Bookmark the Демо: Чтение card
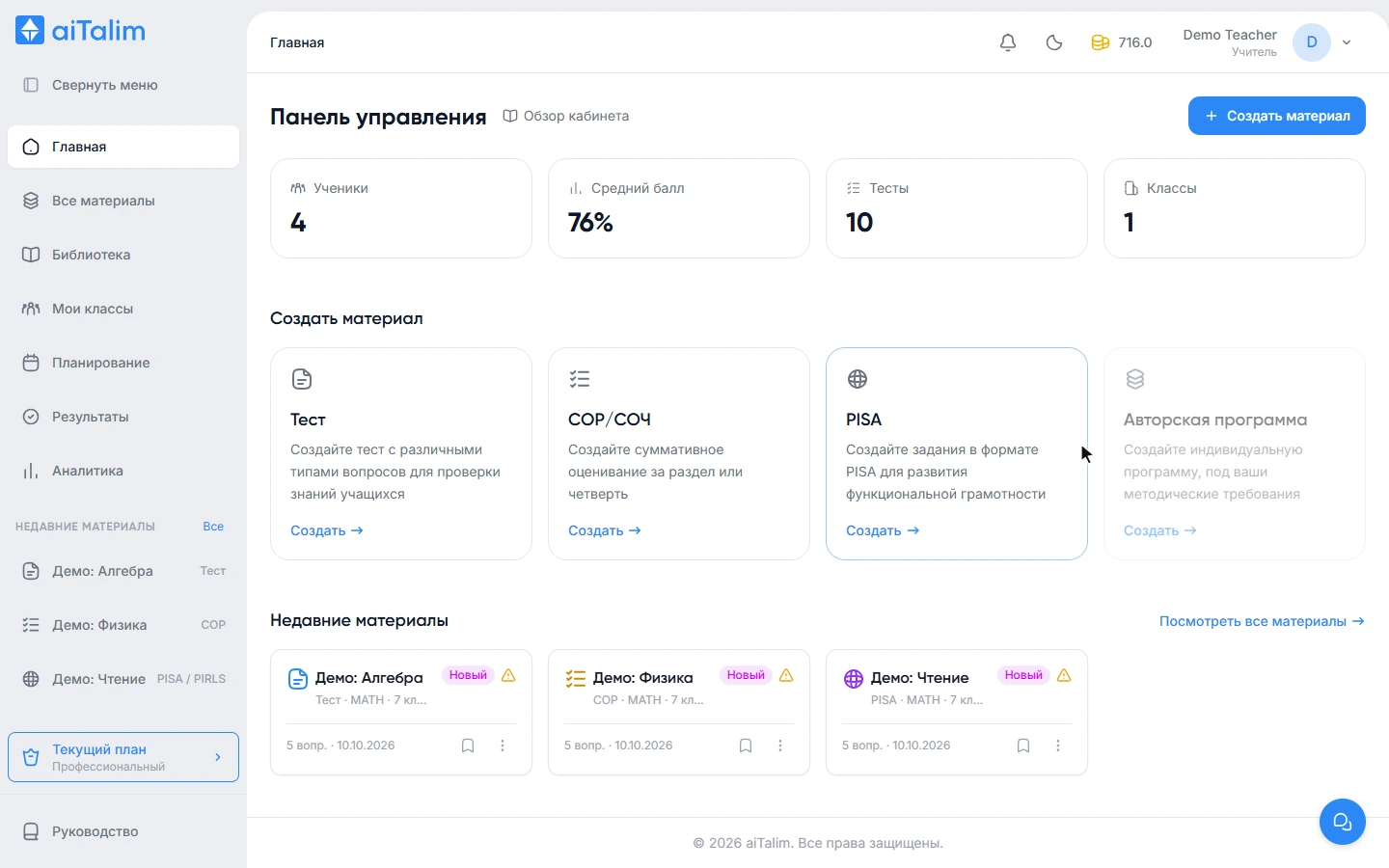1389x868 pixels. pyautogui.click(x=1023, y=746)
